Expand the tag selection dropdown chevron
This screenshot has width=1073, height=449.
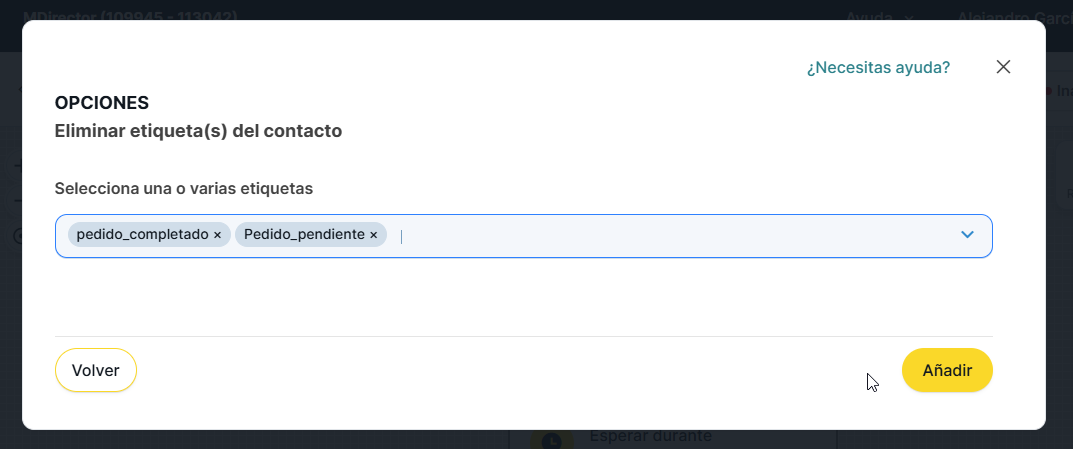coord(967,235)
